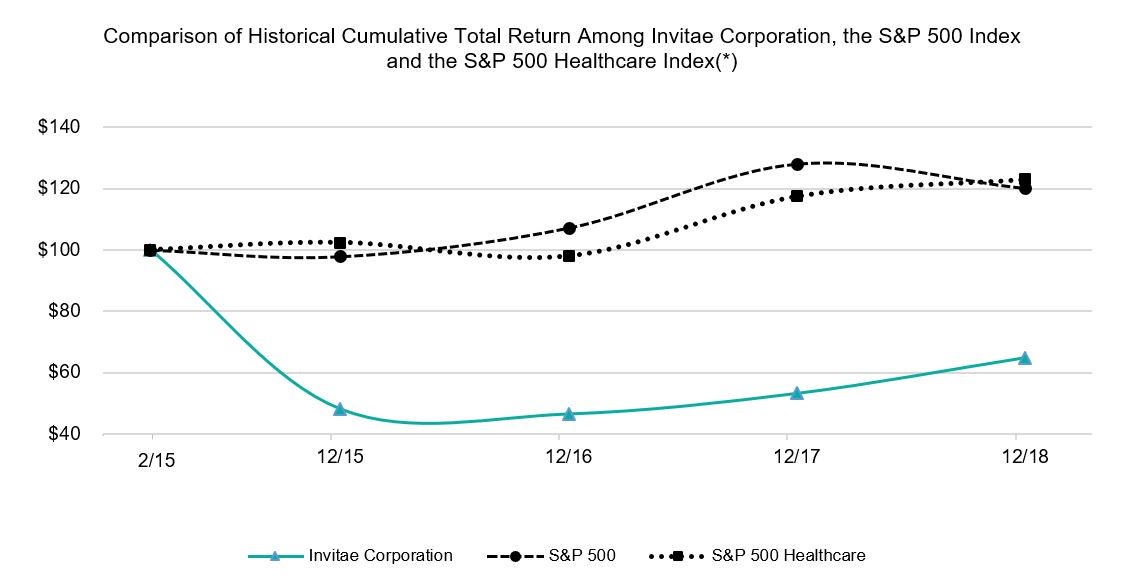Screen dimensions: 1129x582
Task: Click Invitae triangle marker at 12/16
Action: (569, 414)
